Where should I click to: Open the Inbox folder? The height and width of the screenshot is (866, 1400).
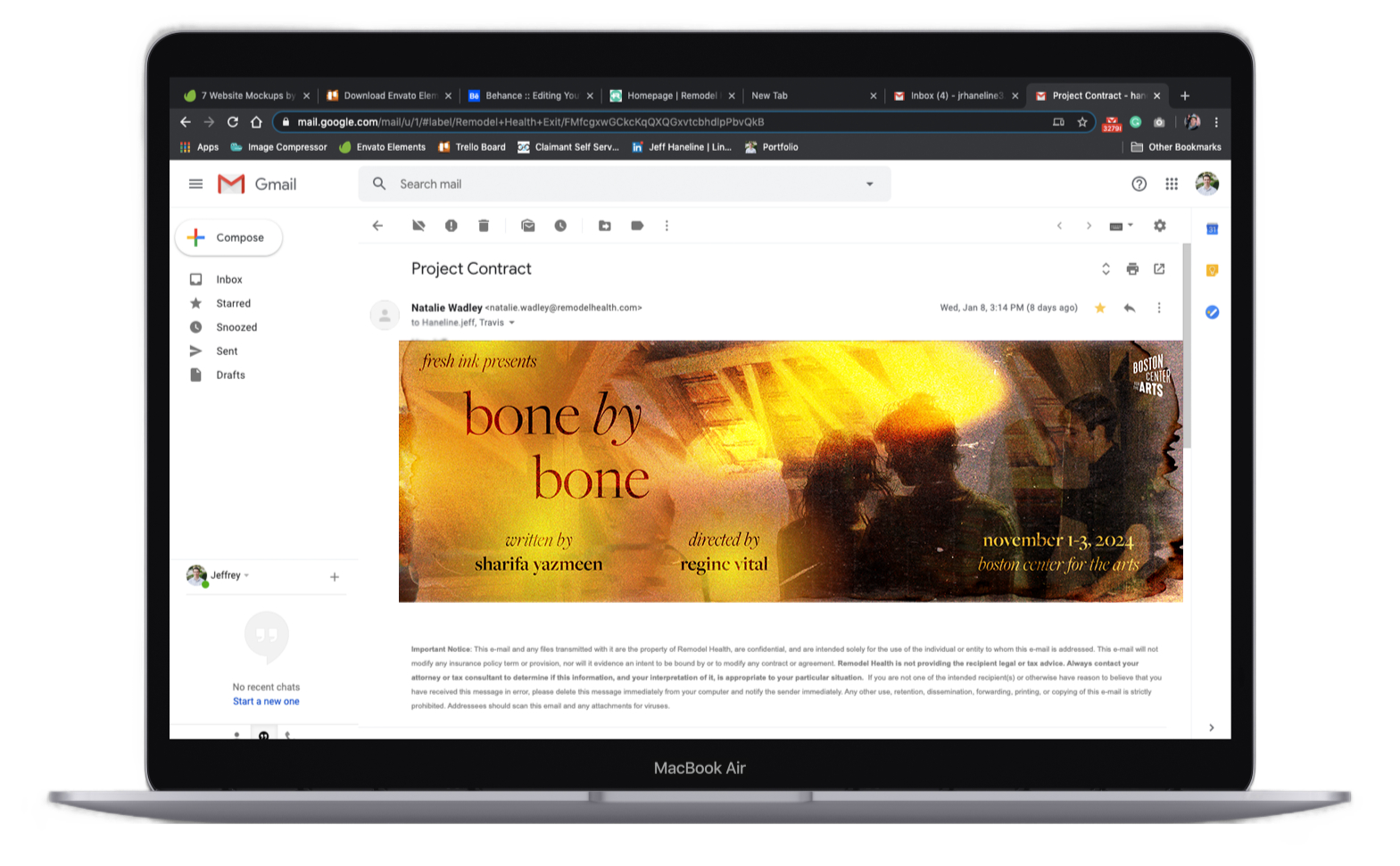click(229, 279)
